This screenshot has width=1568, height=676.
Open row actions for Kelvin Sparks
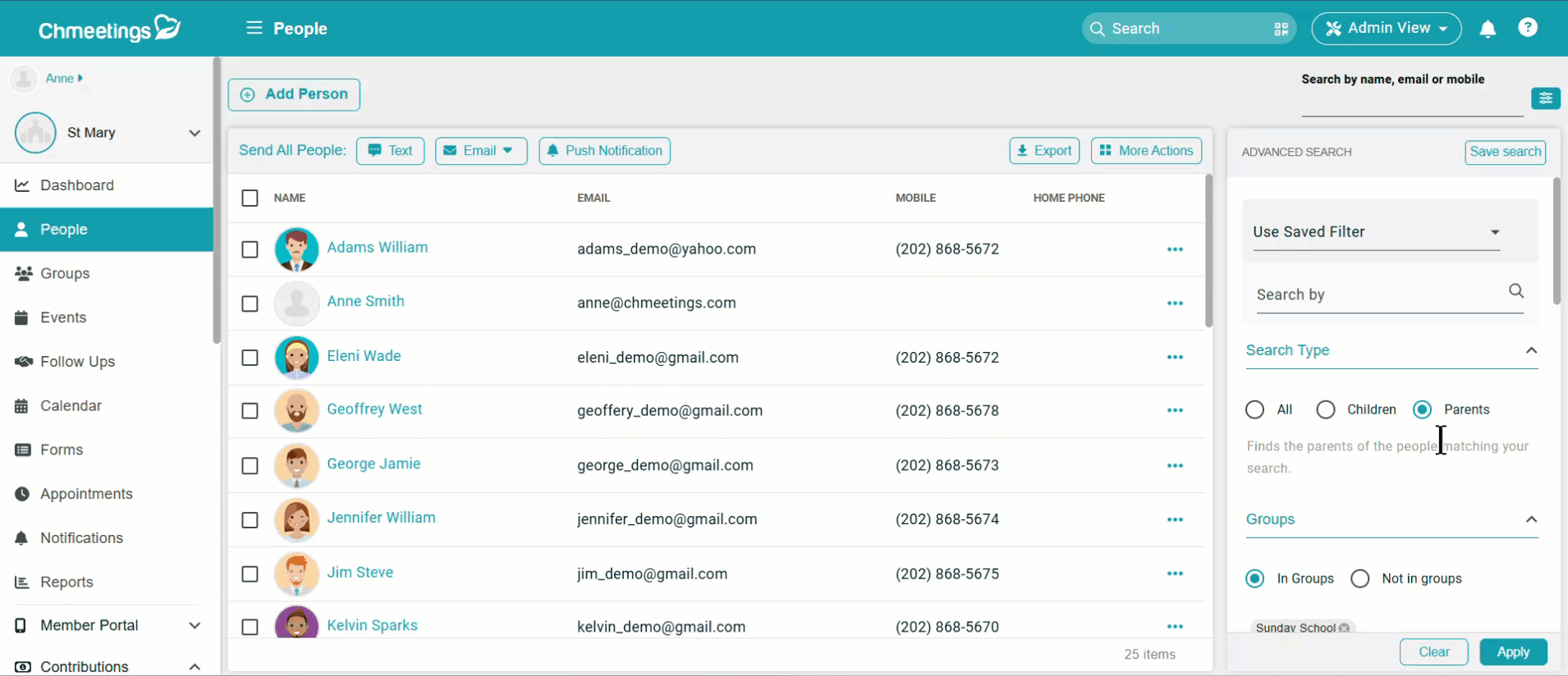1175,627
